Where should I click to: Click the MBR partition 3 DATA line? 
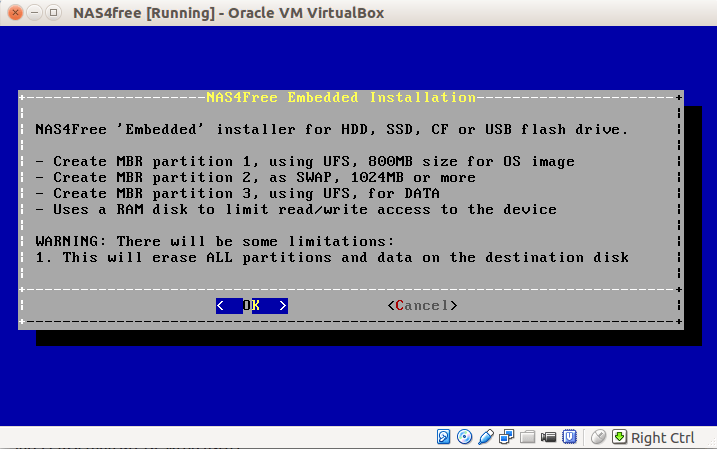[238, 193]
